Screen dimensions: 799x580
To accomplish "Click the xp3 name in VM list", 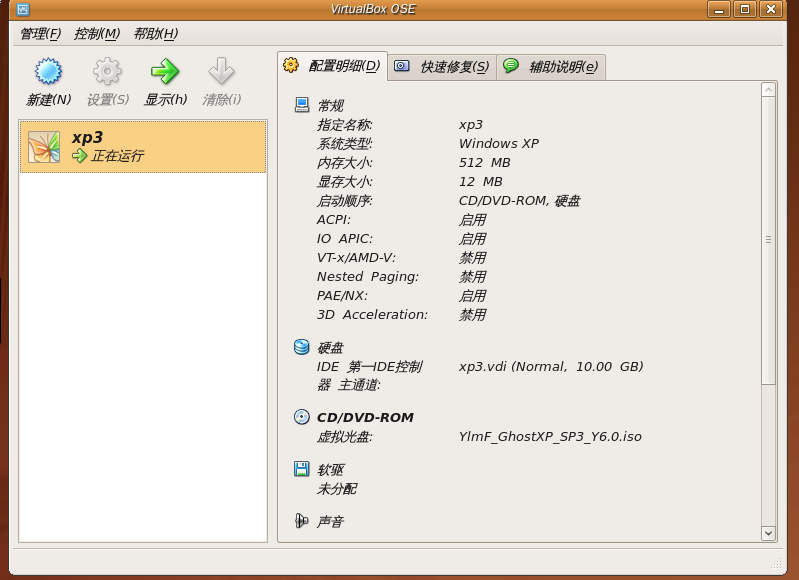I will coord(87,137).
